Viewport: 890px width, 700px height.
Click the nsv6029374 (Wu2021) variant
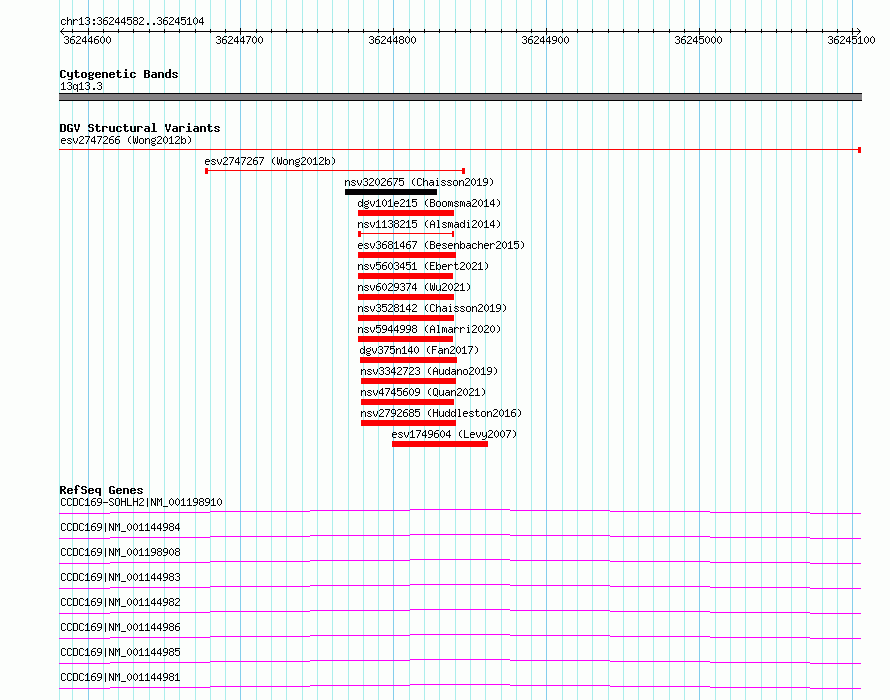pyautogui.click(x=414, y=287)
